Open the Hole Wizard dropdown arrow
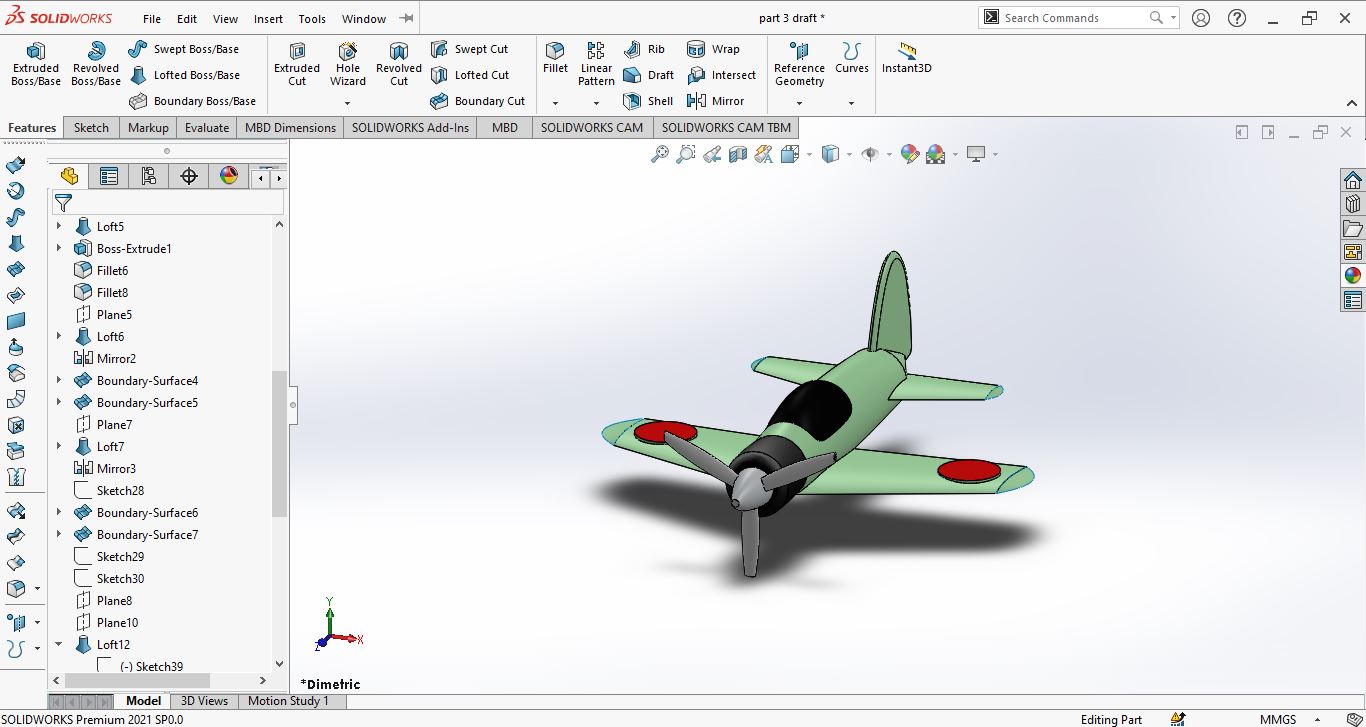 pos(348,103)
